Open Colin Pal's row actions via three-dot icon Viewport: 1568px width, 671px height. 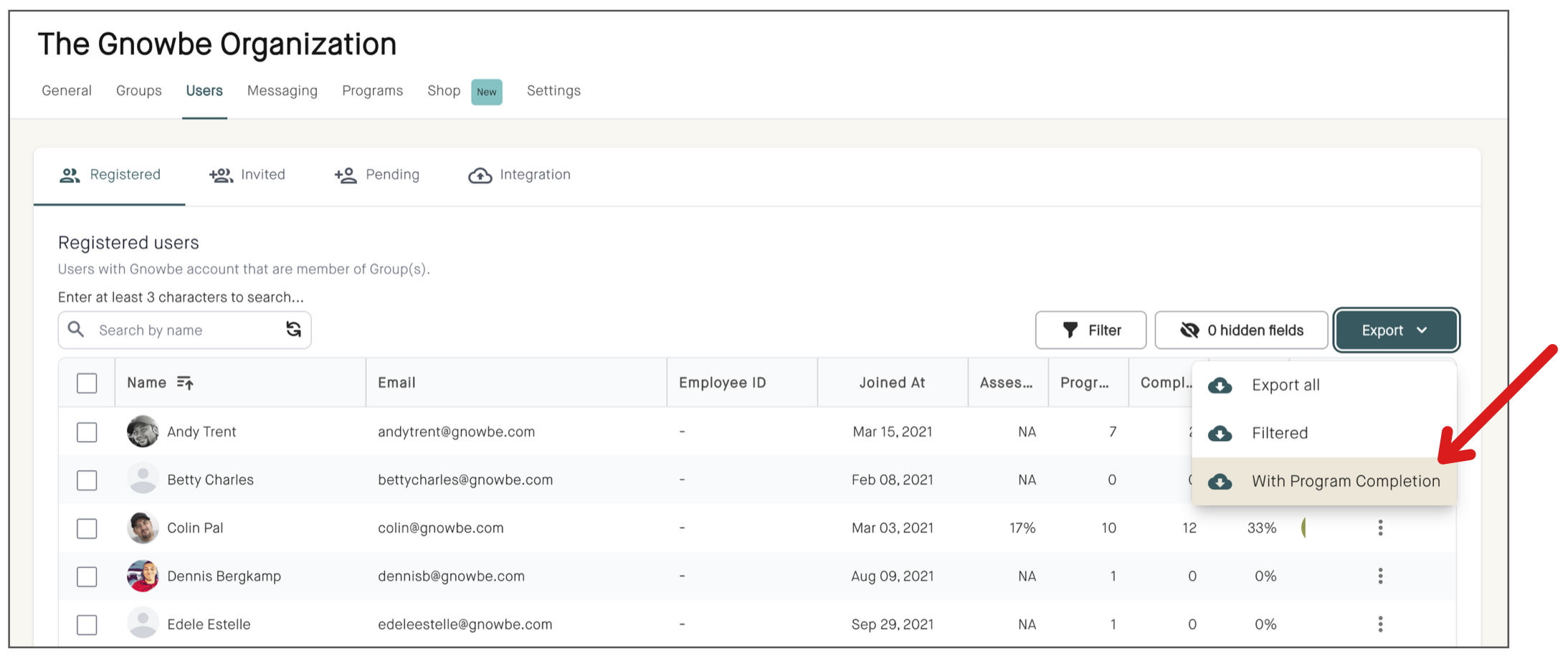coord(1380,528)
